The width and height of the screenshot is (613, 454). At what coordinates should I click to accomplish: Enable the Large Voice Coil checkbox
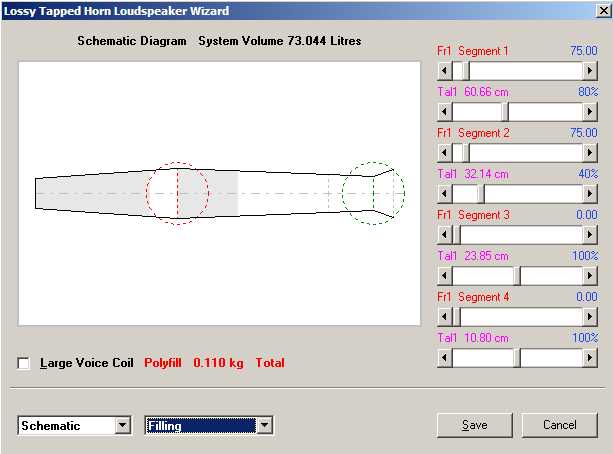click(x=23, y=363)
